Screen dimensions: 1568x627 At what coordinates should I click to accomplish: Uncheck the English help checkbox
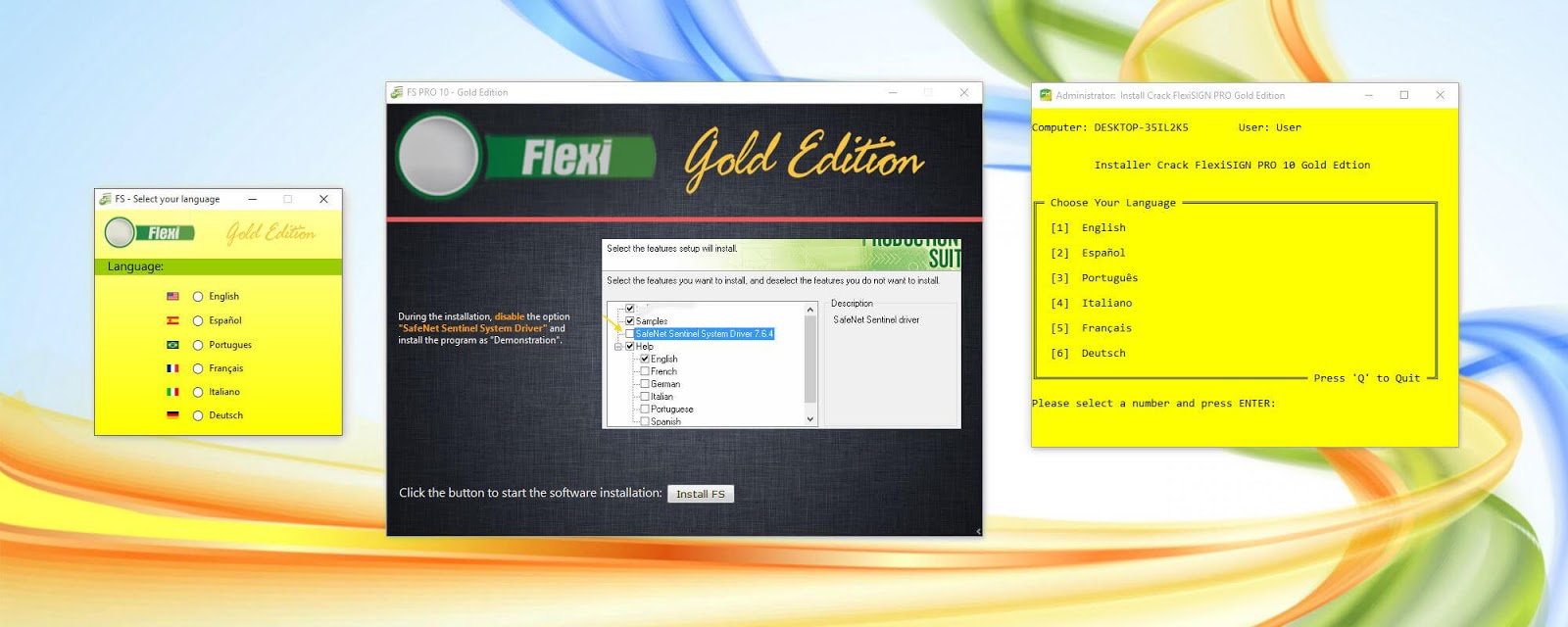click(645, 359)
